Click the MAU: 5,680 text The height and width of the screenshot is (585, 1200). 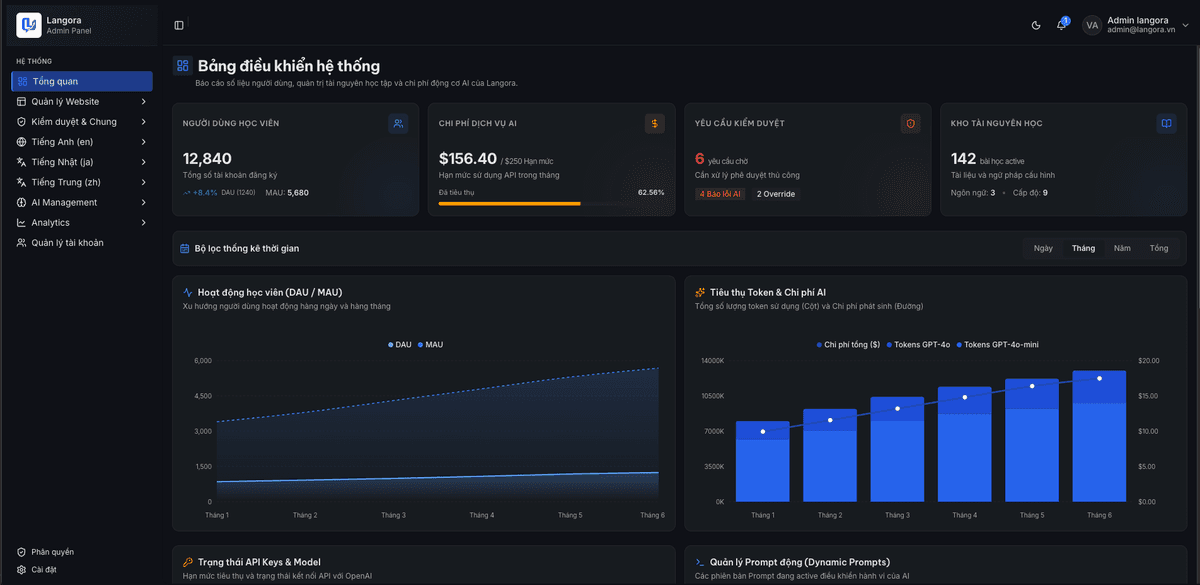pos(287,192)
